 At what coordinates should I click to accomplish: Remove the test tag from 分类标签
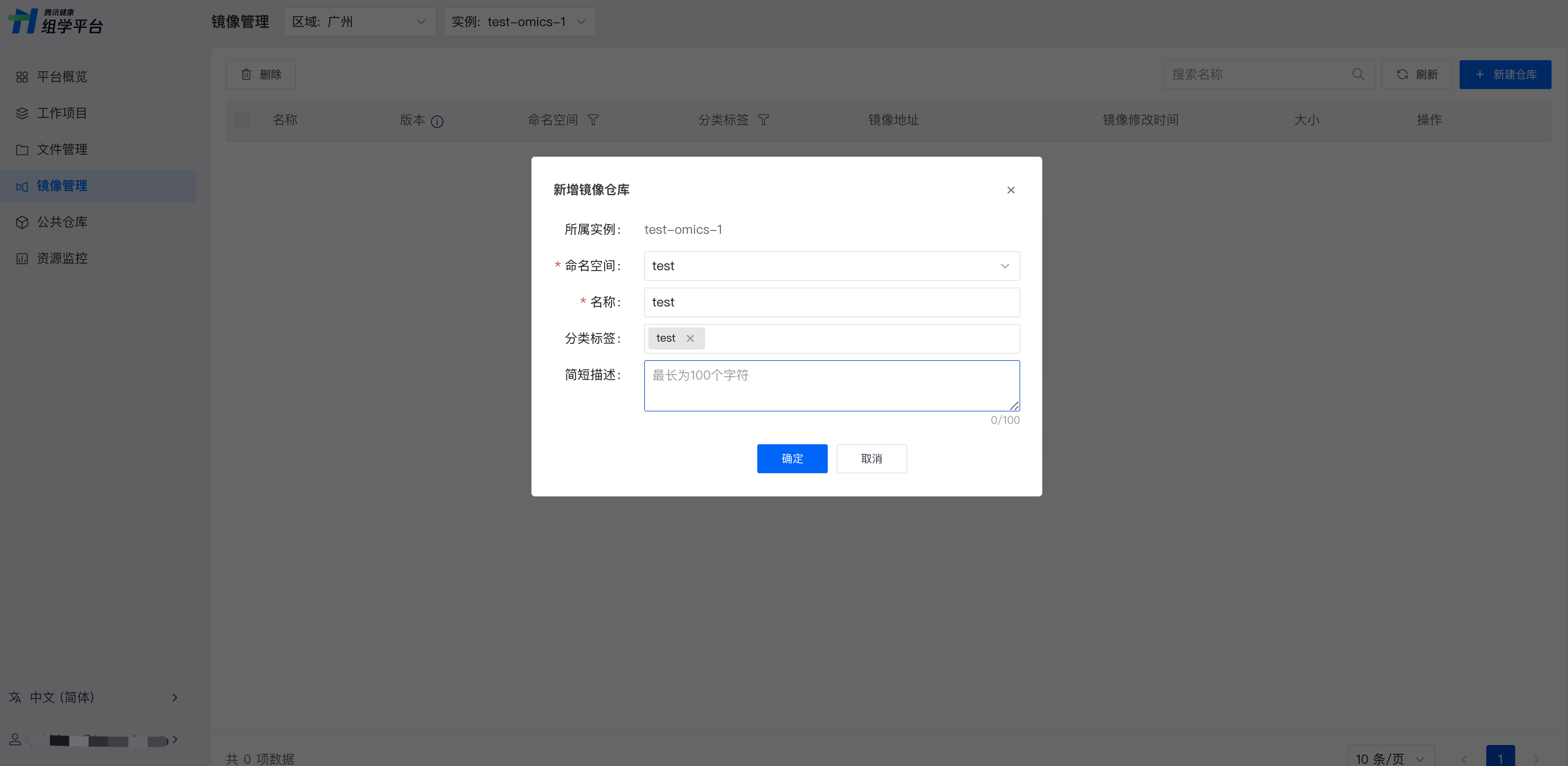click(690, 338)
